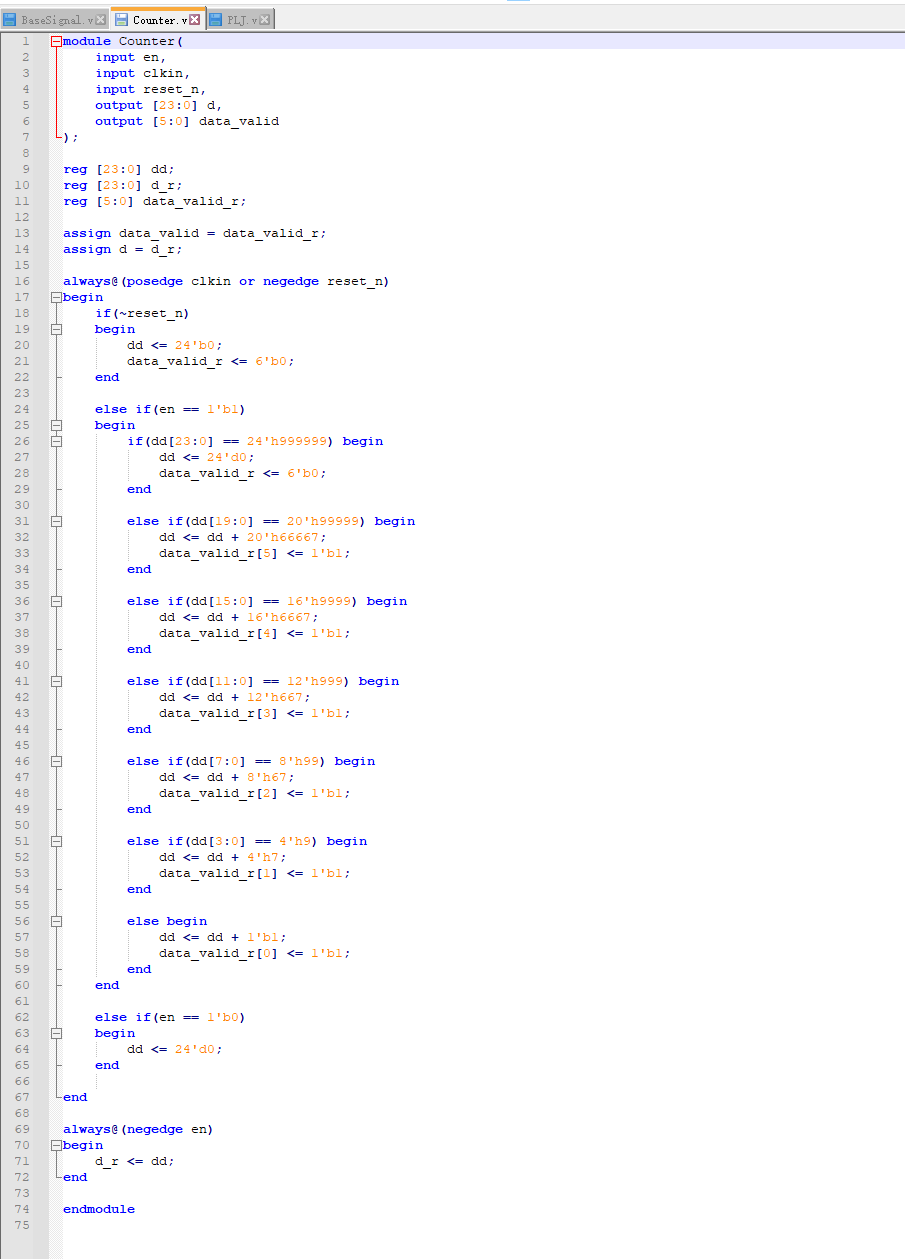Screen dimensions: 905x1259
Task: Click 'dd <= dd + 4'h7;' line
Action: 223,857
